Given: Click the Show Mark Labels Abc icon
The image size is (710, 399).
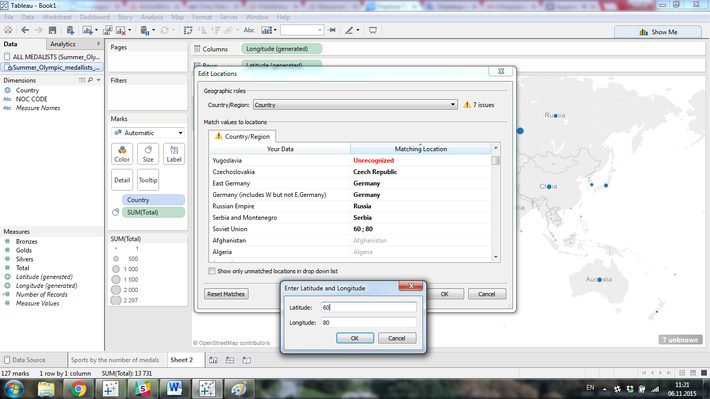Looking at the screenshot, I should [249, 30].
